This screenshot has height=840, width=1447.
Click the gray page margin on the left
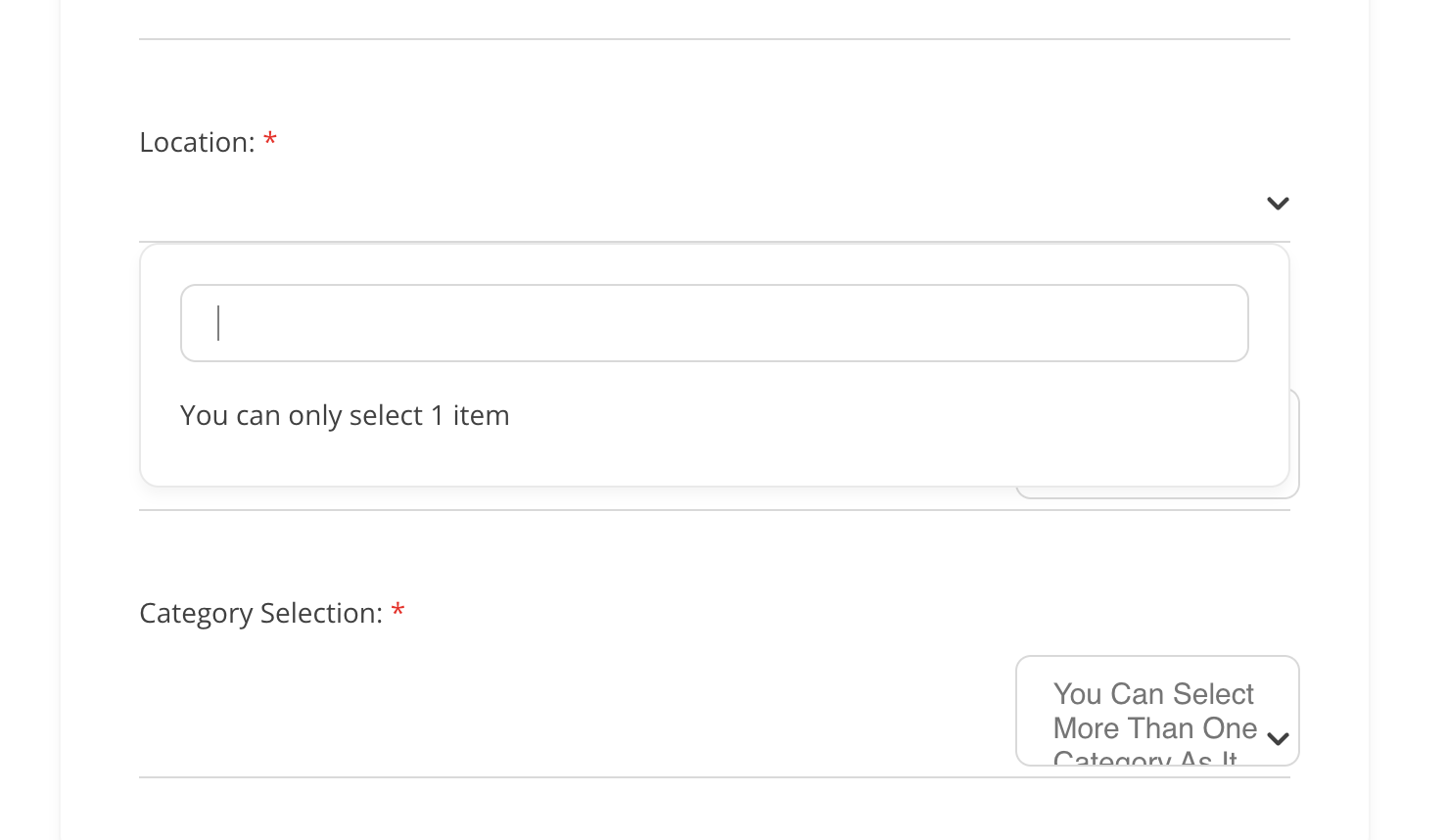[29, 421]
